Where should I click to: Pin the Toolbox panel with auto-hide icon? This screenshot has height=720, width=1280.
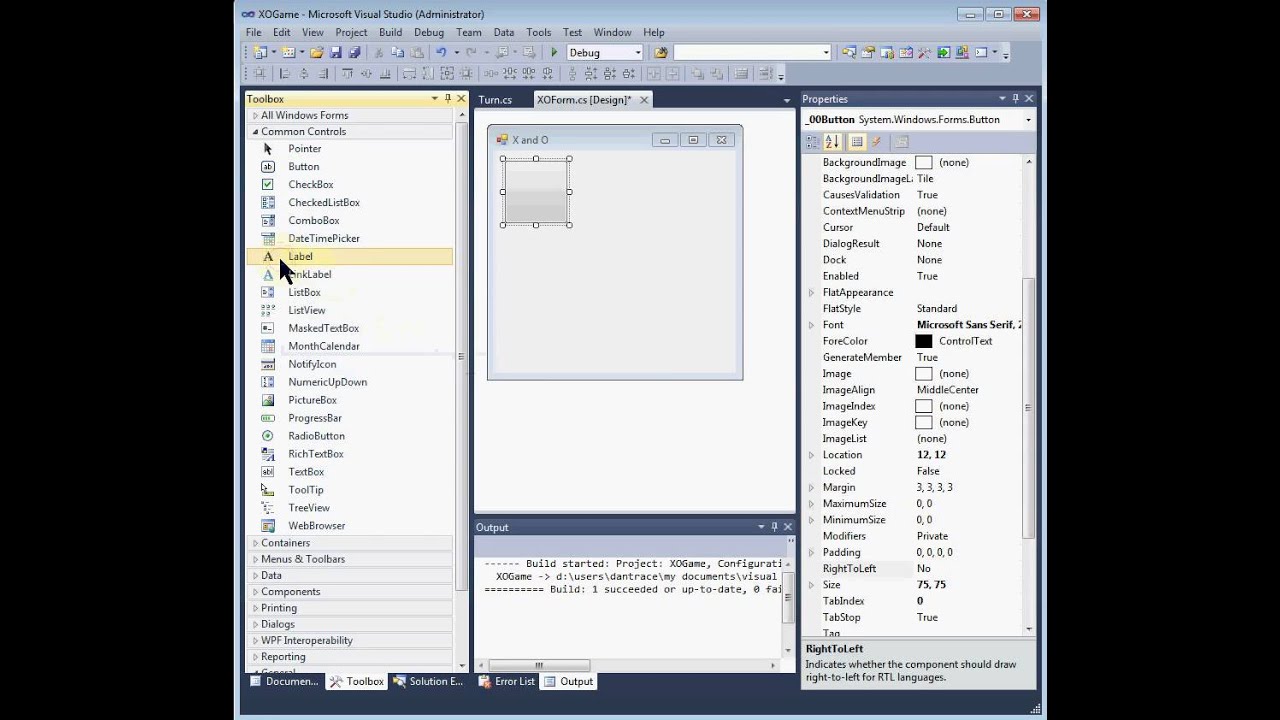[x=448, y=99]
